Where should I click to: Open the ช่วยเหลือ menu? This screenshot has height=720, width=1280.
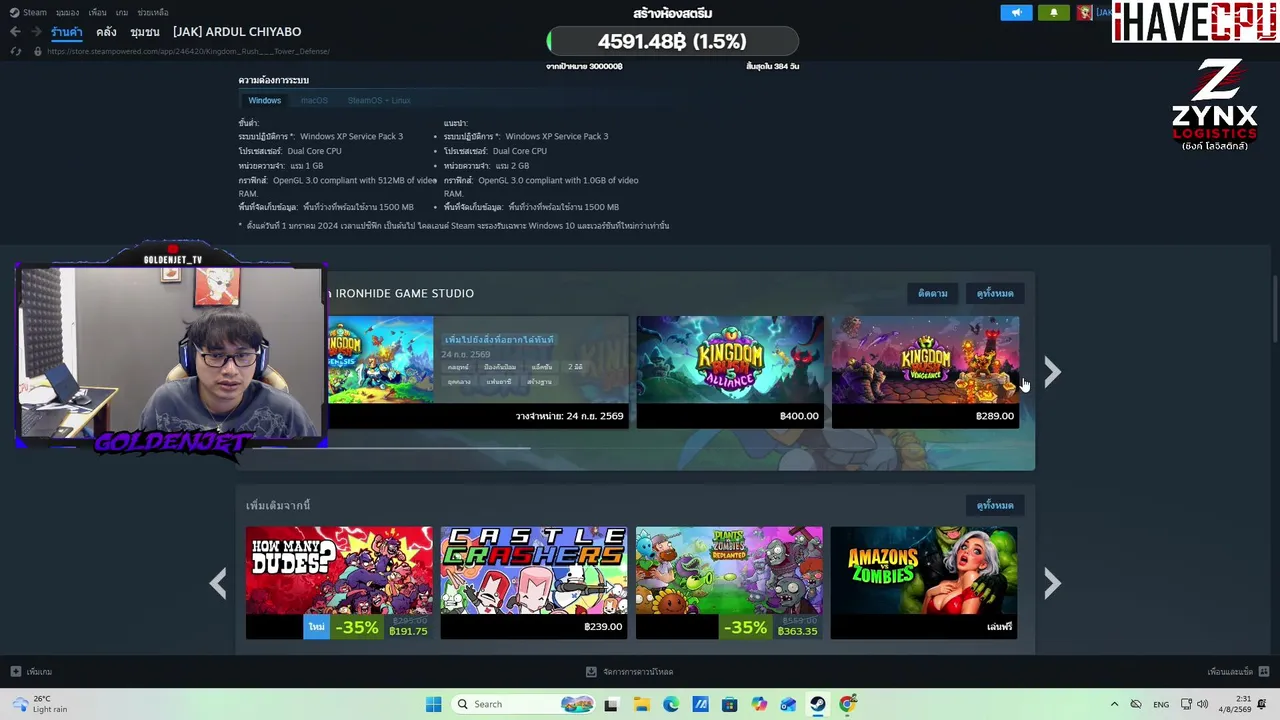coord(153,13)
